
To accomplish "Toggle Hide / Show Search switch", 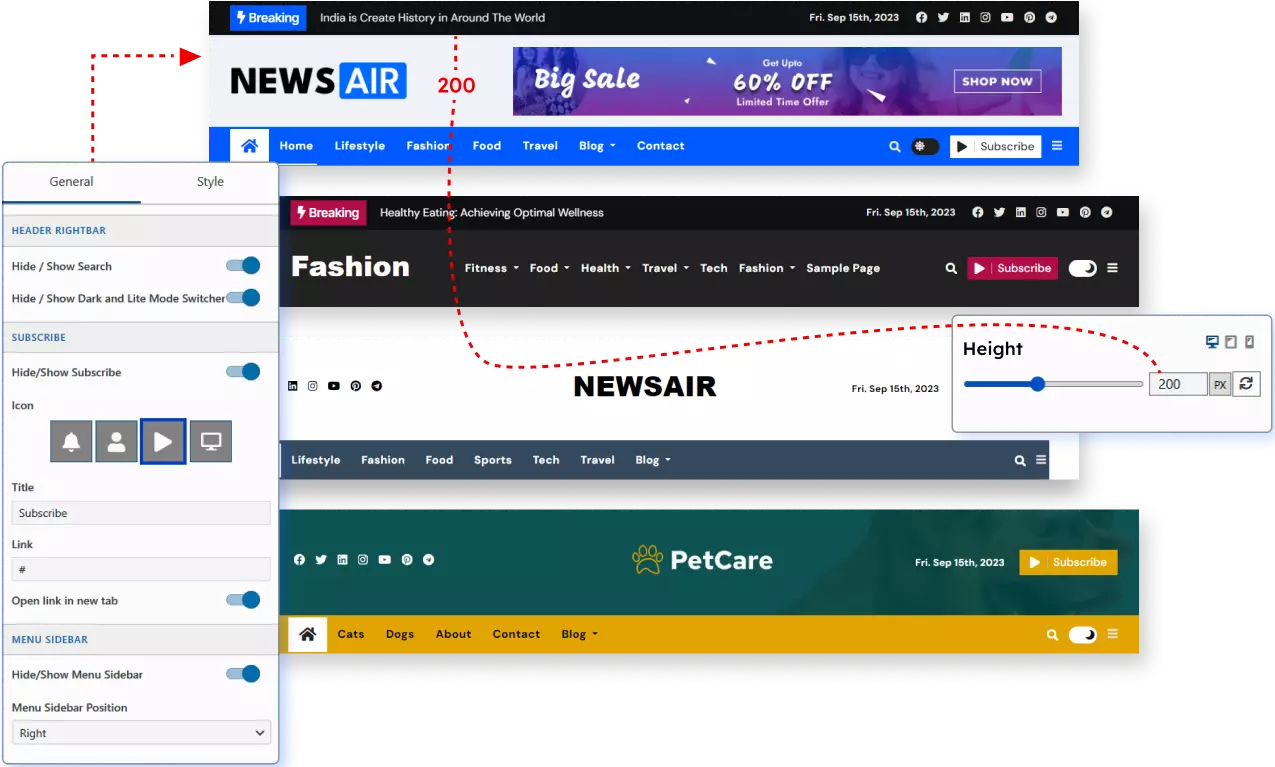I will point(243,265).
